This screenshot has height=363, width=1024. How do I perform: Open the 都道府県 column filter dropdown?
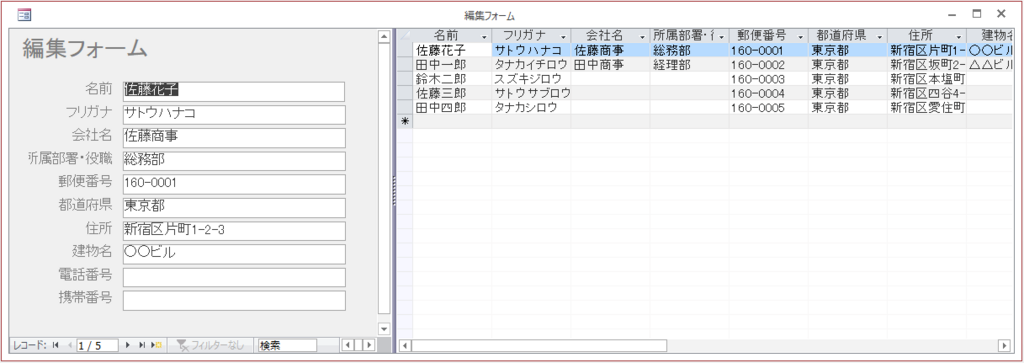pyautogui.click(x=880, y=36)
